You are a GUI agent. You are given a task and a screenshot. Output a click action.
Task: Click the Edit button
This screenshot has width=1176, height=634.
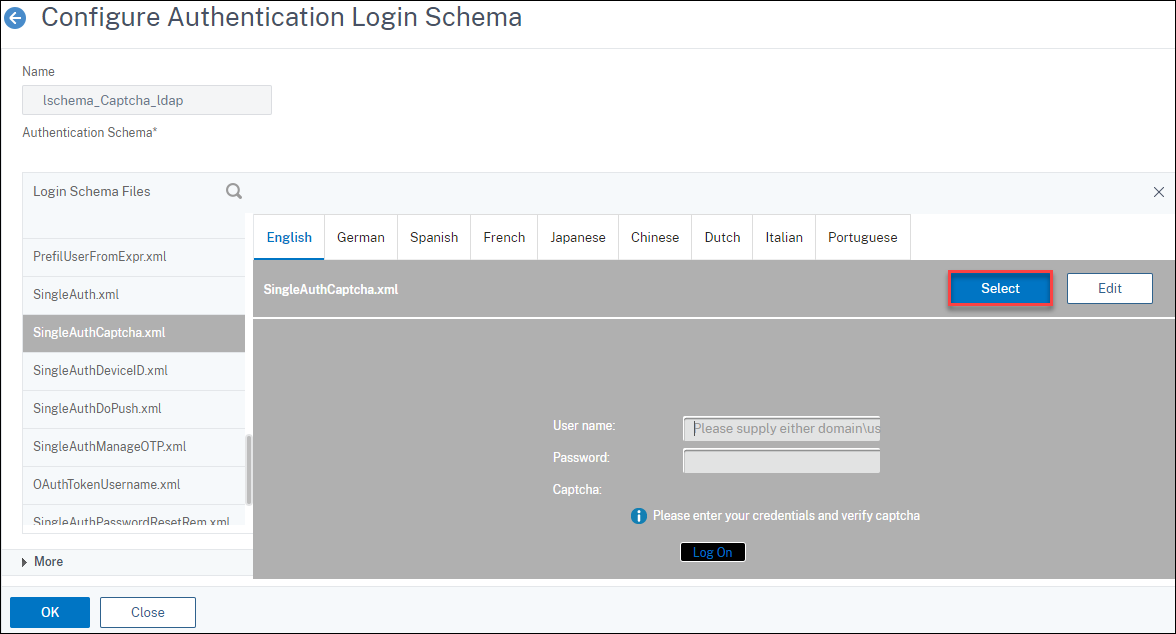[x=1110, y=289]
